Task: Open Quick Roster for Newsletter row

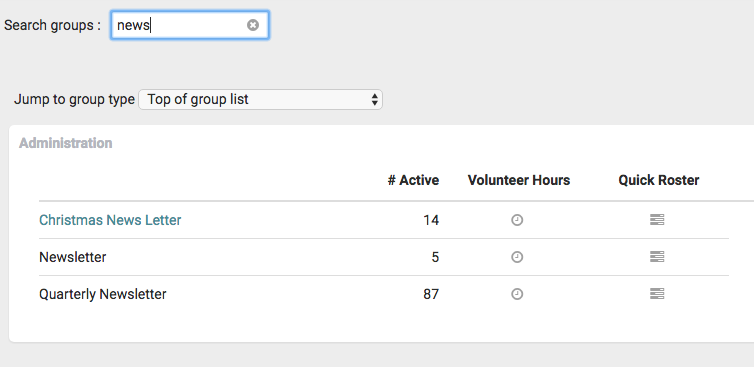Action: (657, 257)
